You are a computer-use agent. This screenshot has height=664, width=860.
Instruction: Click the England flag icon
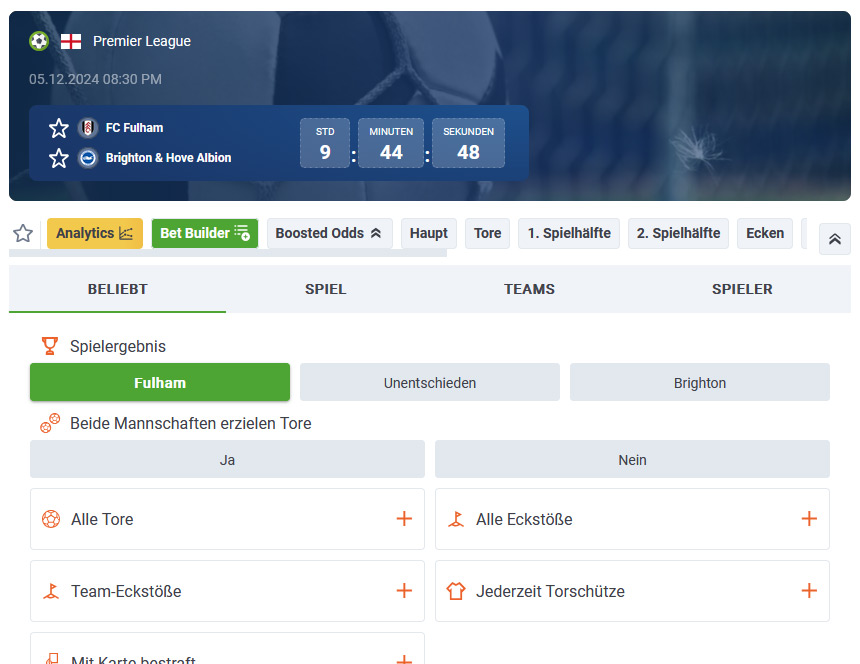click(x=71, y=41)
